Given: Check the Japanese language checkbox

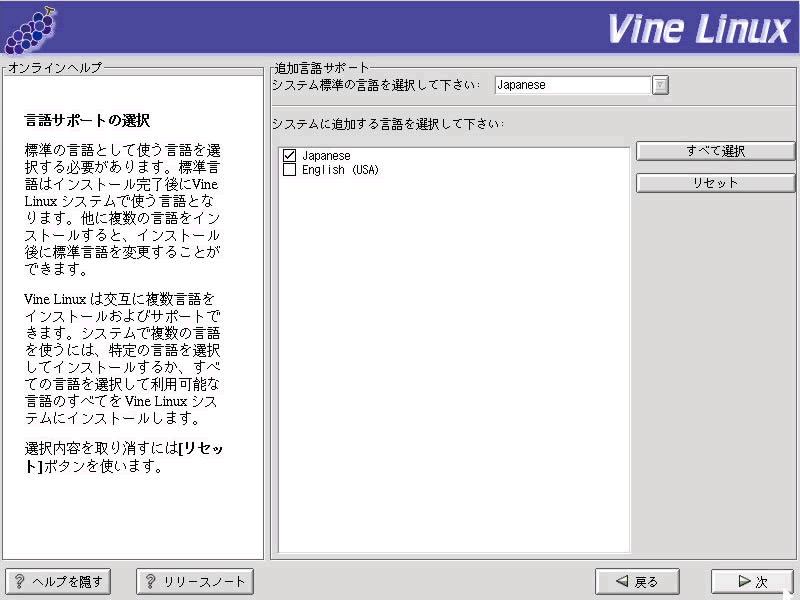Looking at the screenshot, I should pyautogui.click(x=289, y=155).
